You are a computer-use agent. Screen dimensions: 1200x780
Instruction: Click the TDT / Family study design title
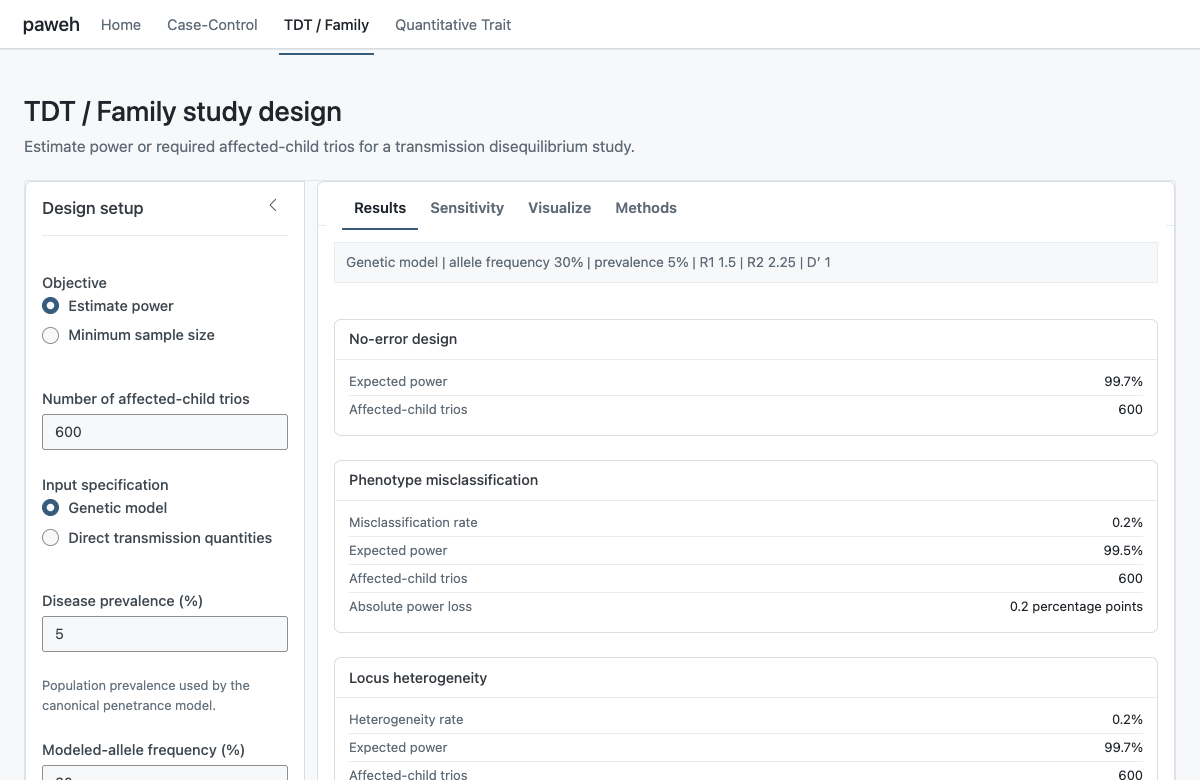[183, 111]
